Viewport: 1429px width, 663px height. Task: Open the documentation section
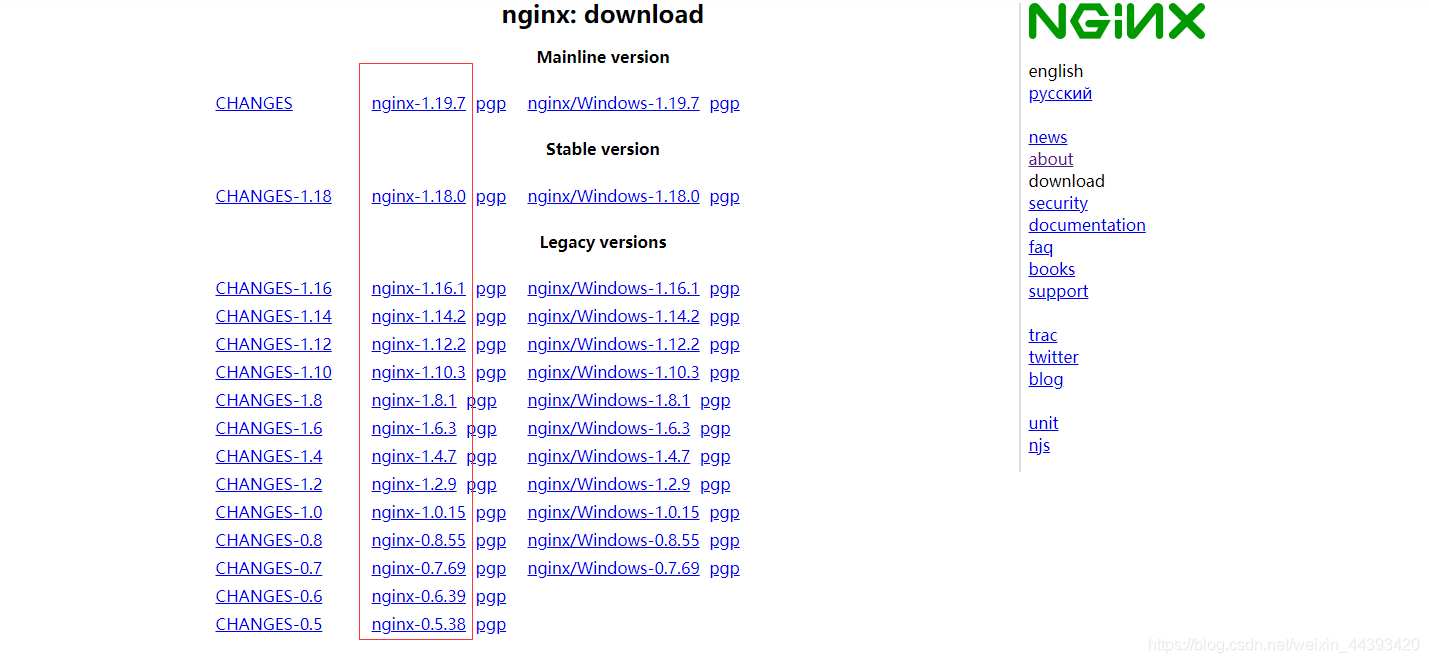point(1087,225)
